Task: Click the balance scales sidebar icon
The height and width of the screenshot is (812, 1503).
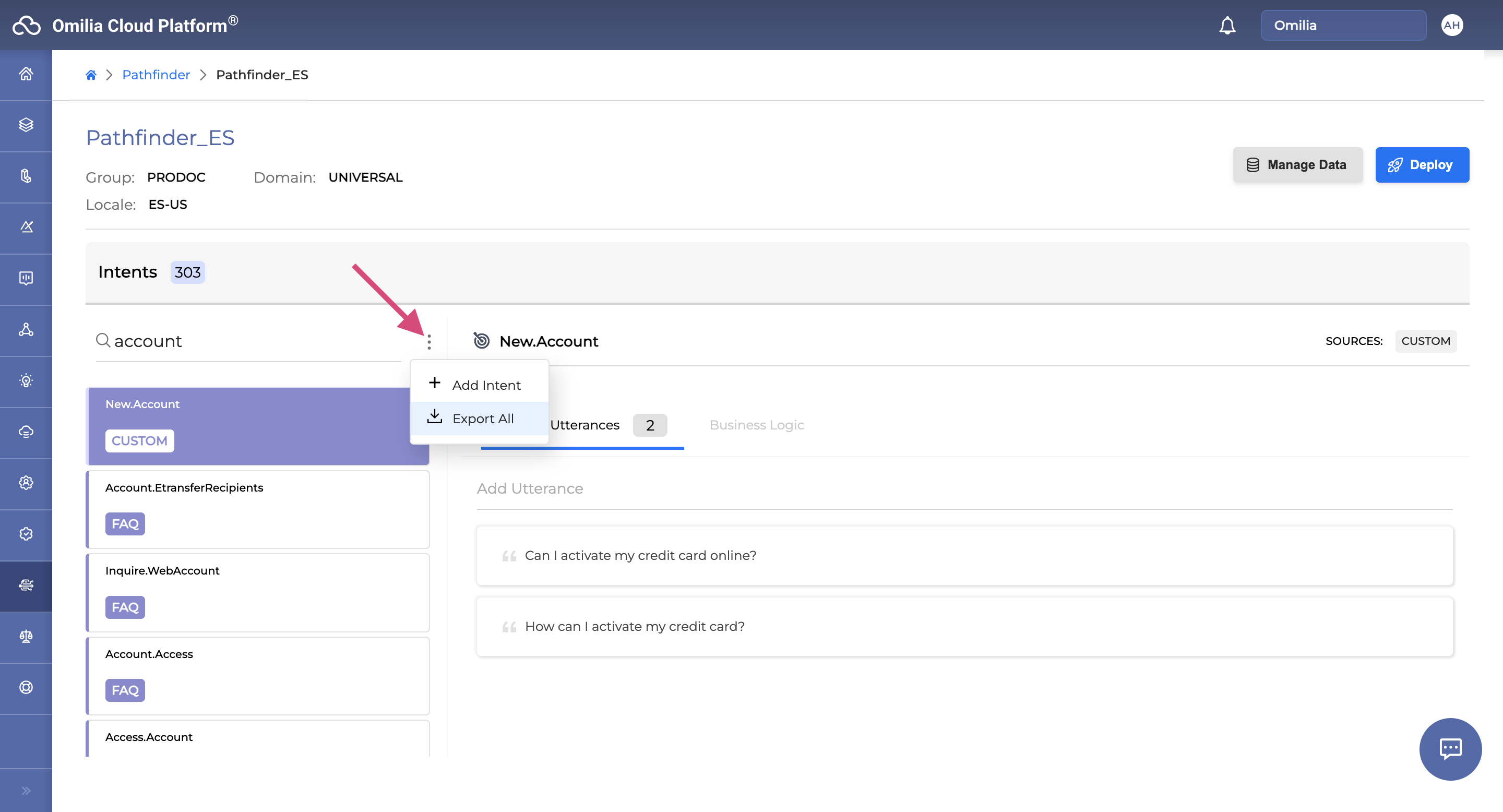Action: [26, 636]
